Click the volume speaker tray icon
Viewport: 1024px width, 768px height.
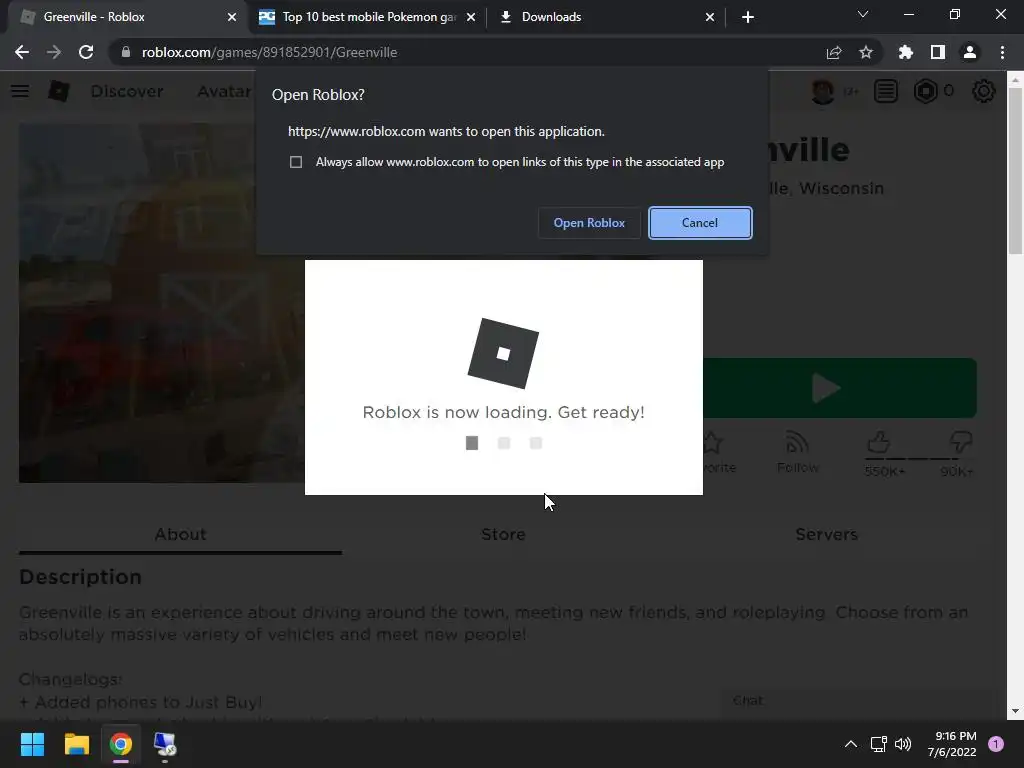click(x=903, y=744)
